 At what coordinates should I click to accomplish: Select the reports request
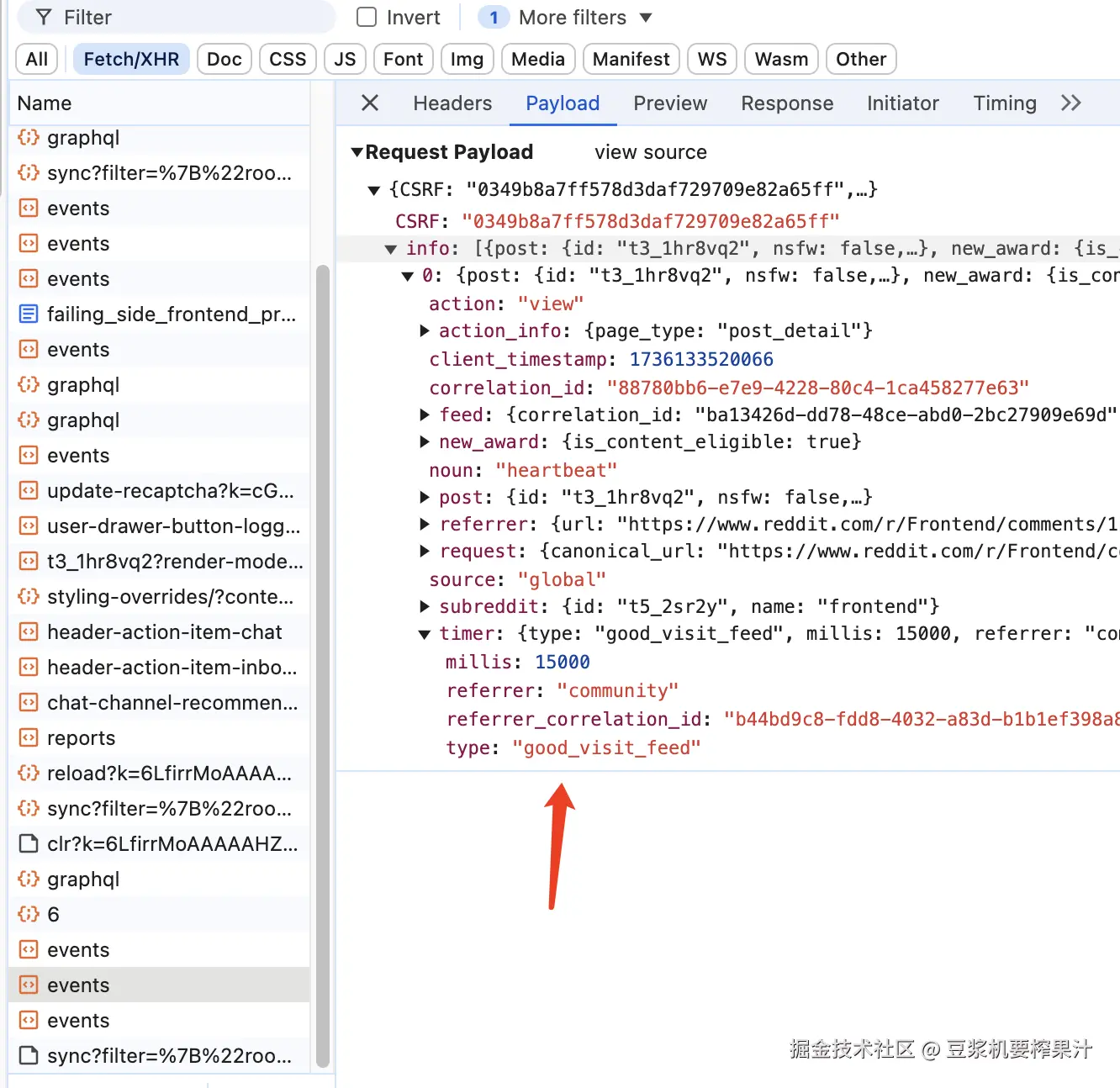click(160, 738)
